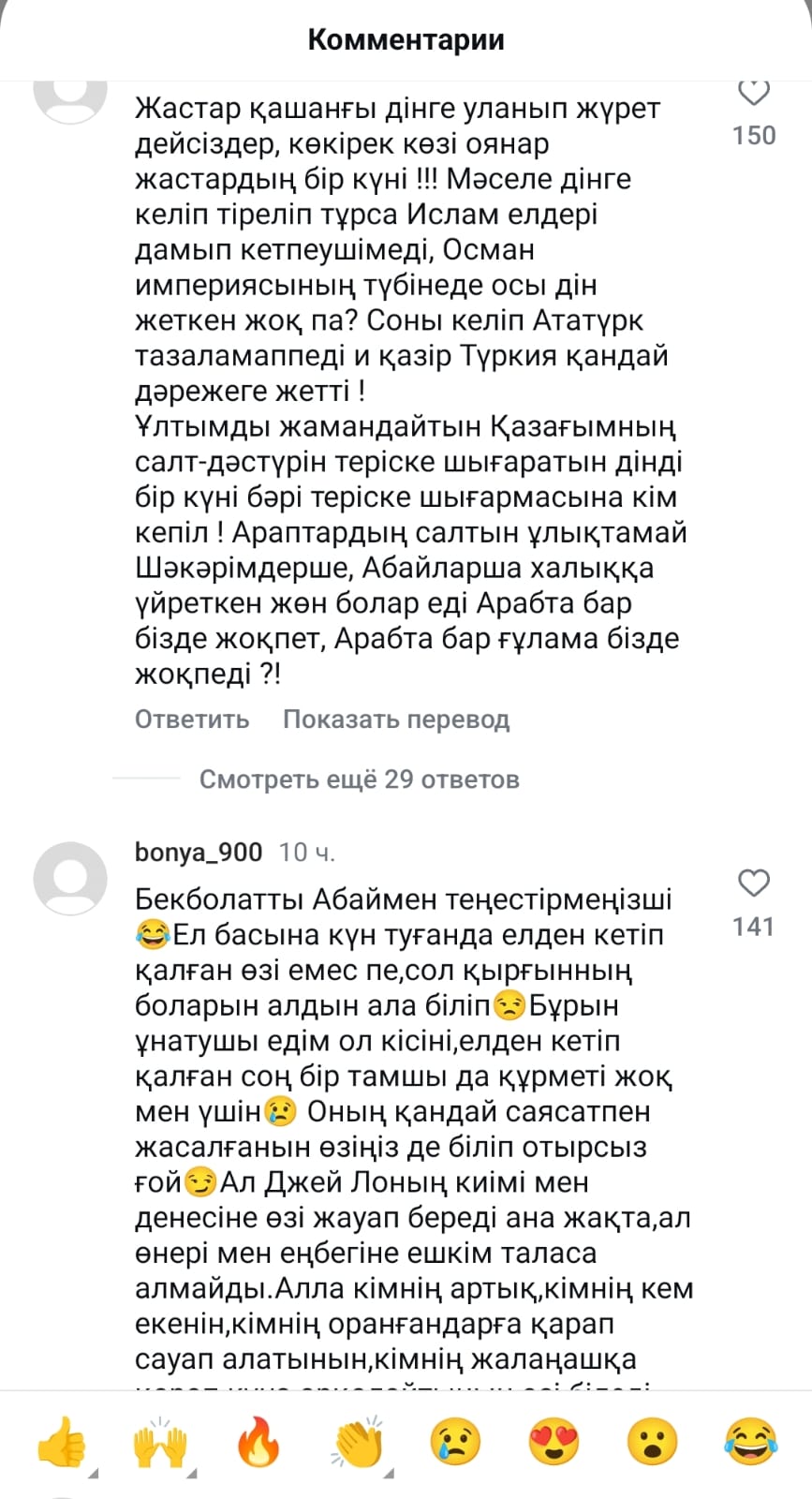Tap the raised hands emoji reaction
This screenshot has height=1499, width=812.
[x=160, y=1442]
